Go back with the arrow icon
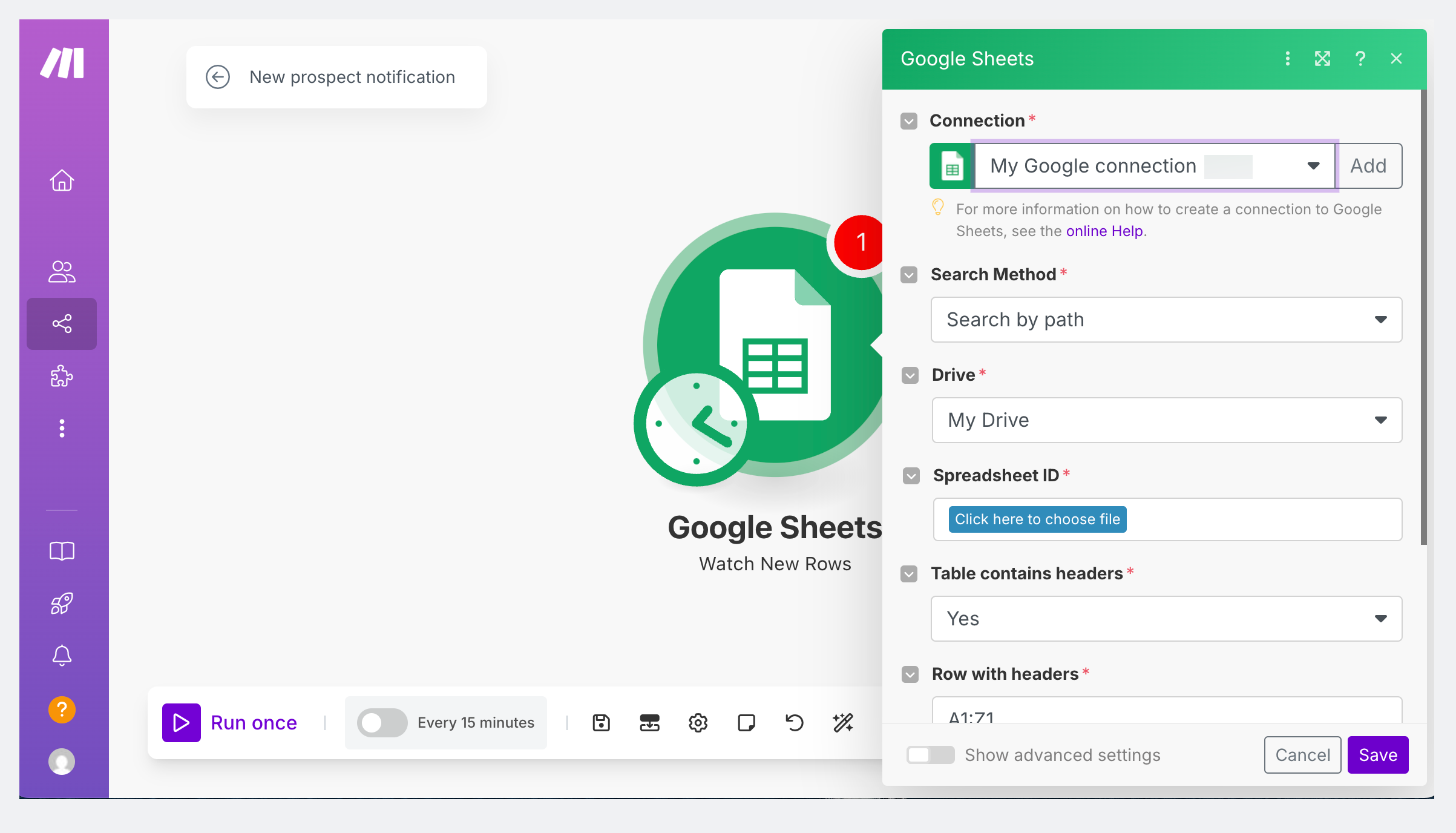The height and width of the screenshot is (833, 1456). click(x=218, y=77)
